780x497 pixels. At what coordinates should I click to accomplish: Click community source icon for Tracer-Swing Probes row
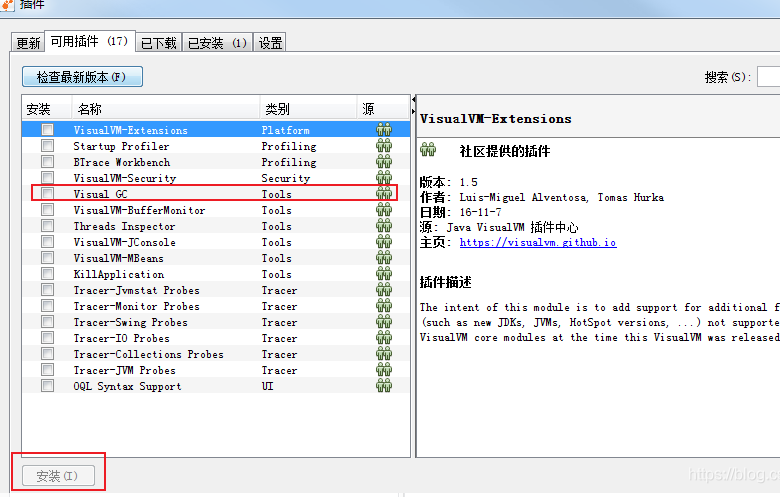384,322
